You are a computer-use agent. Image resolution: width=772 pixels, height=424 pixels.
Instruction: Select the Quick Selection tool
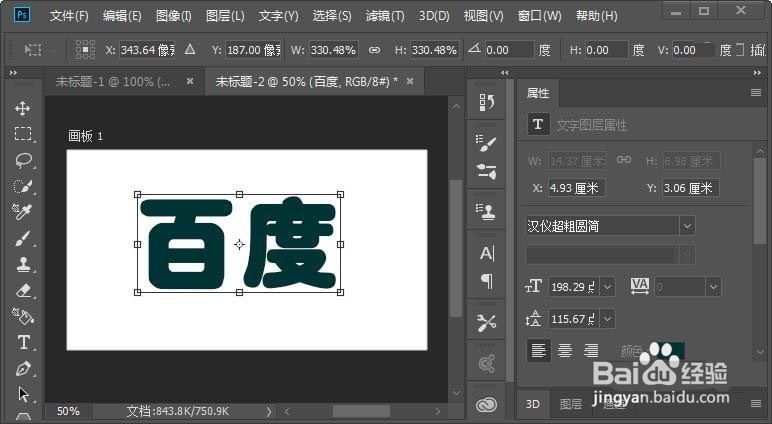click(x=23, y=186)
